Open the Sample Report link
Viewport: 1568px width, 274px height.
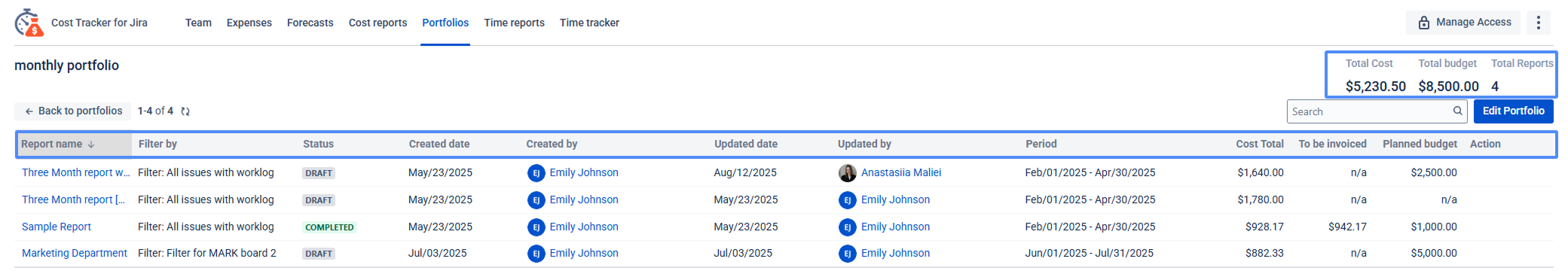[57, 227]
